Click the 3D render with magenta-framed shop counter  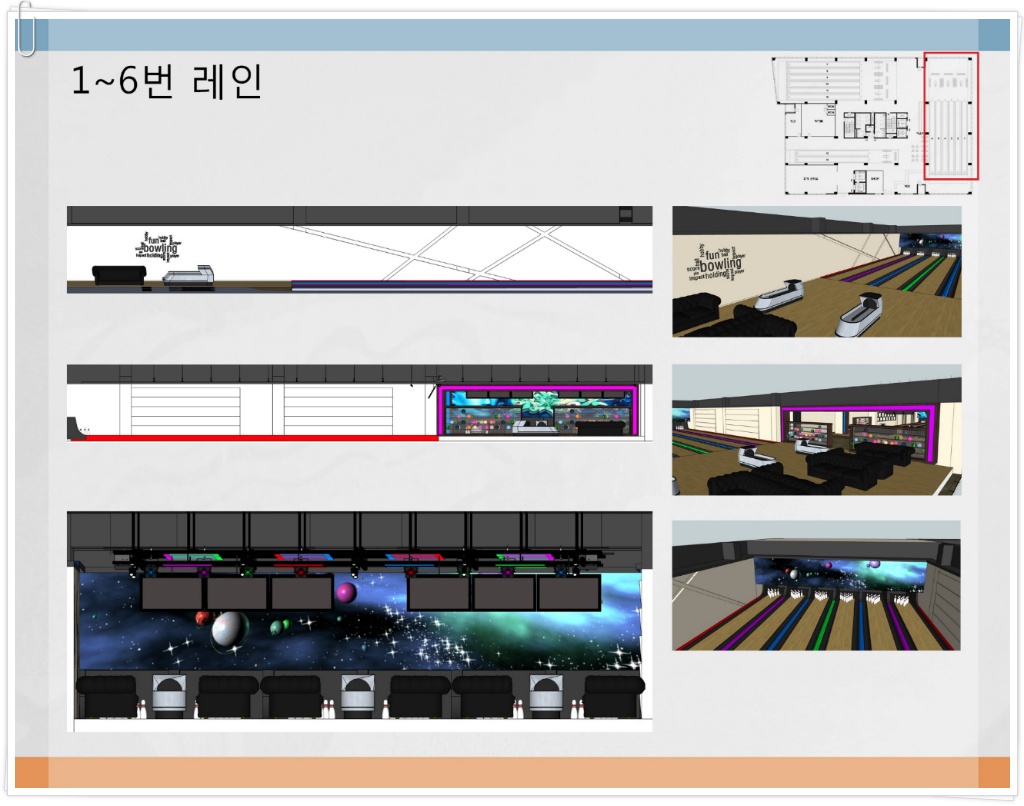[816, 430]
